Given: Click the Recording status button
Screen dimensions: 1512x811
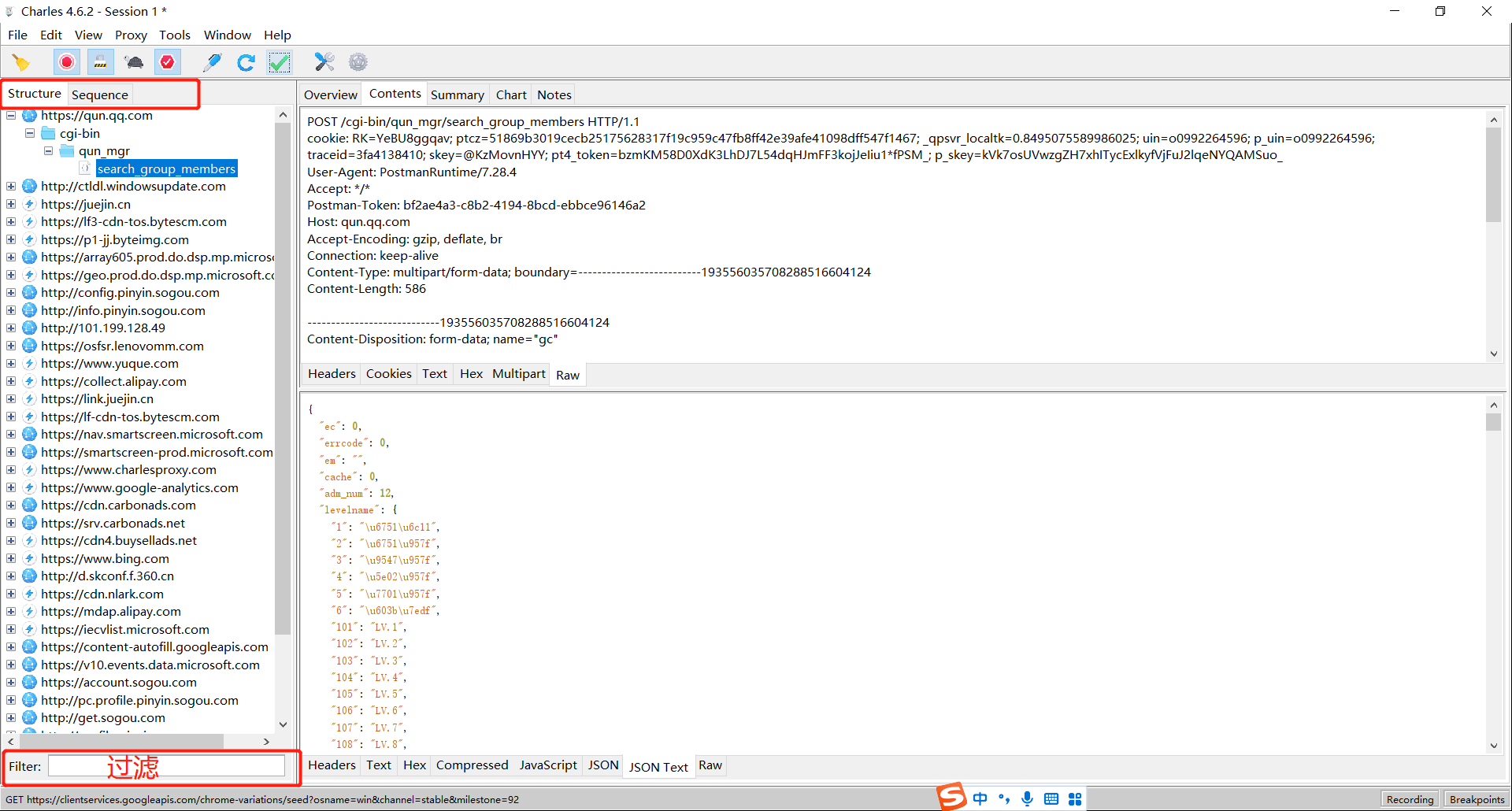Looking at the screenshot, I should click(1410, 799).
